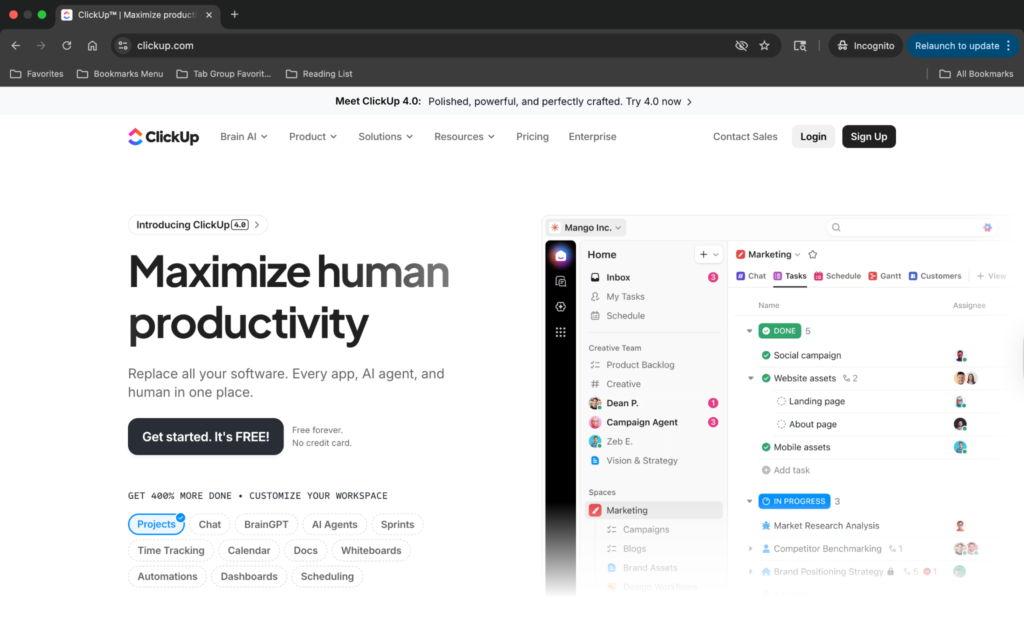The image size is (1024, 640).
Task: Open the Product dropdown menu
Action: tap(313, 136)
